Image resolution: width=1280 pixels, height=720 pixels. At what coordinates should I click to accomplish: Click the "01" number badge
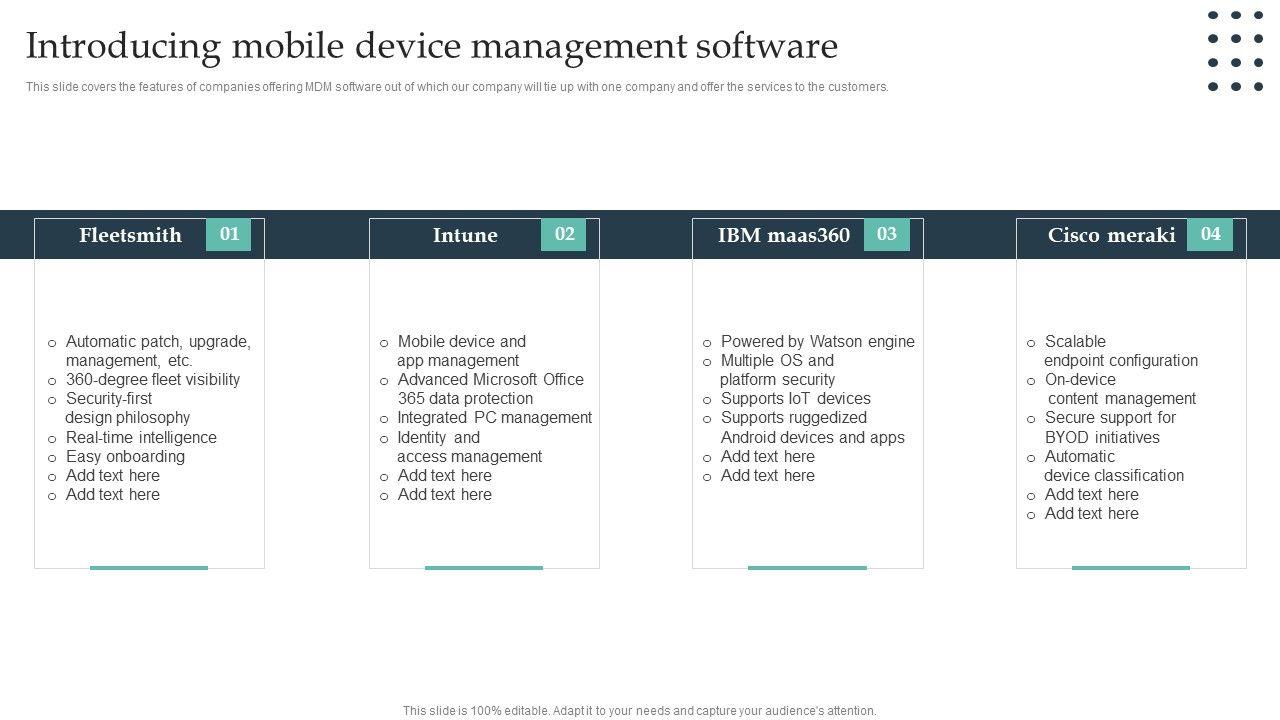[229, 234]
